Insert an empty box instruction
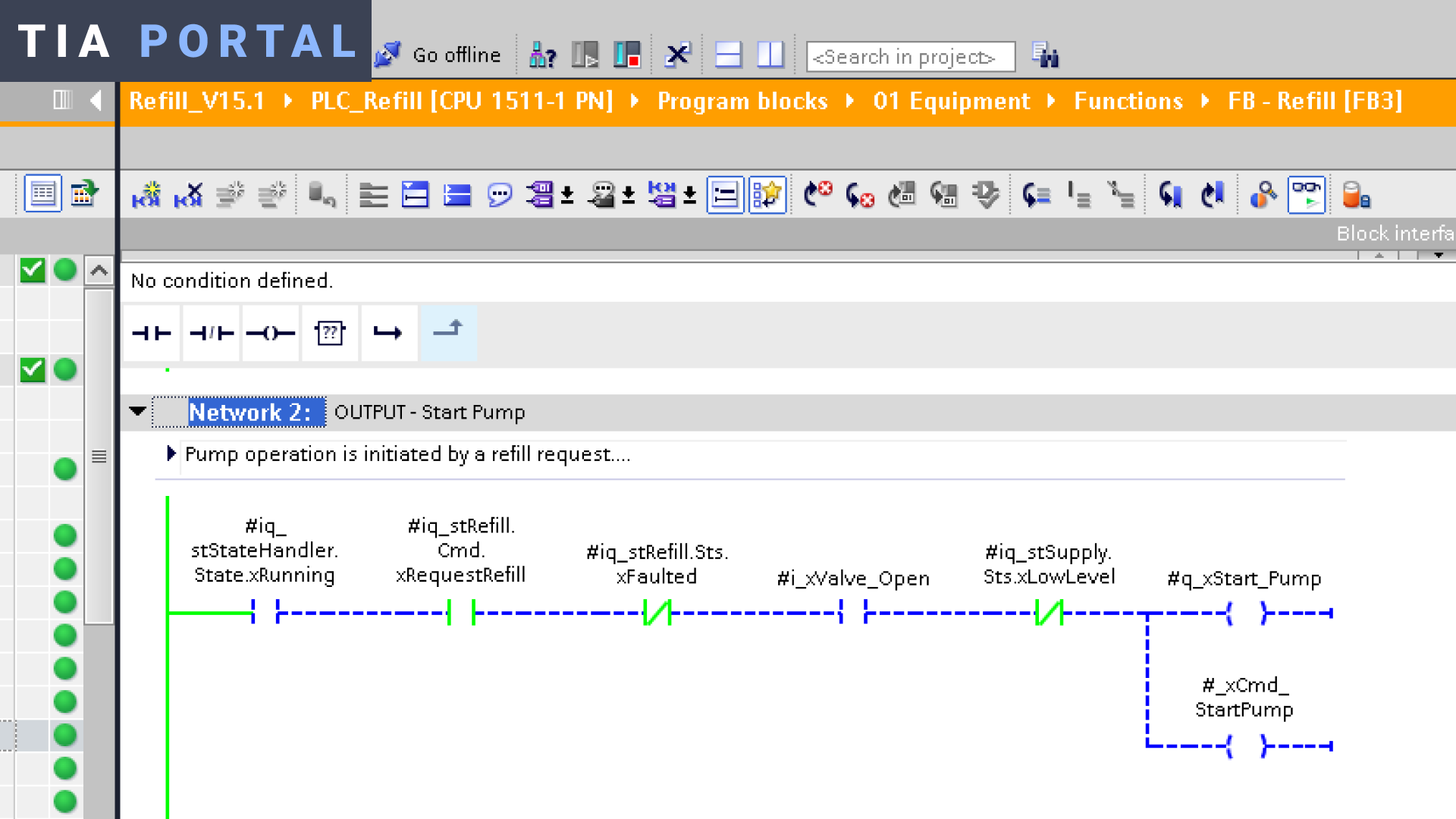Image resolution: width=1456 pixels, height=819 pixels. (x=330, y=333)
